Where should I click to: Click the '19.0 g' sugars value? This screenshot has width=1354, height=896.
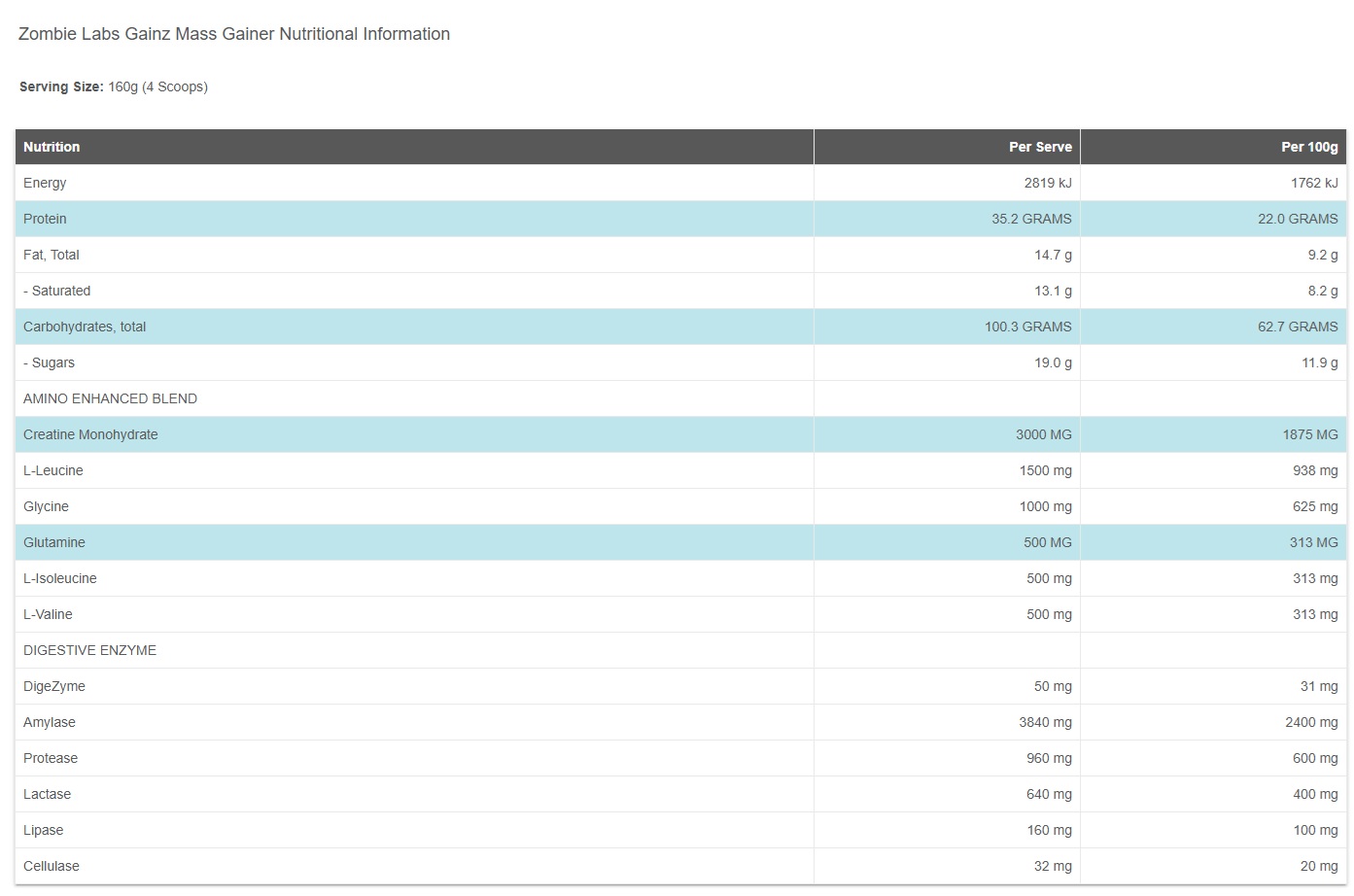click(x=1053, y=362)
